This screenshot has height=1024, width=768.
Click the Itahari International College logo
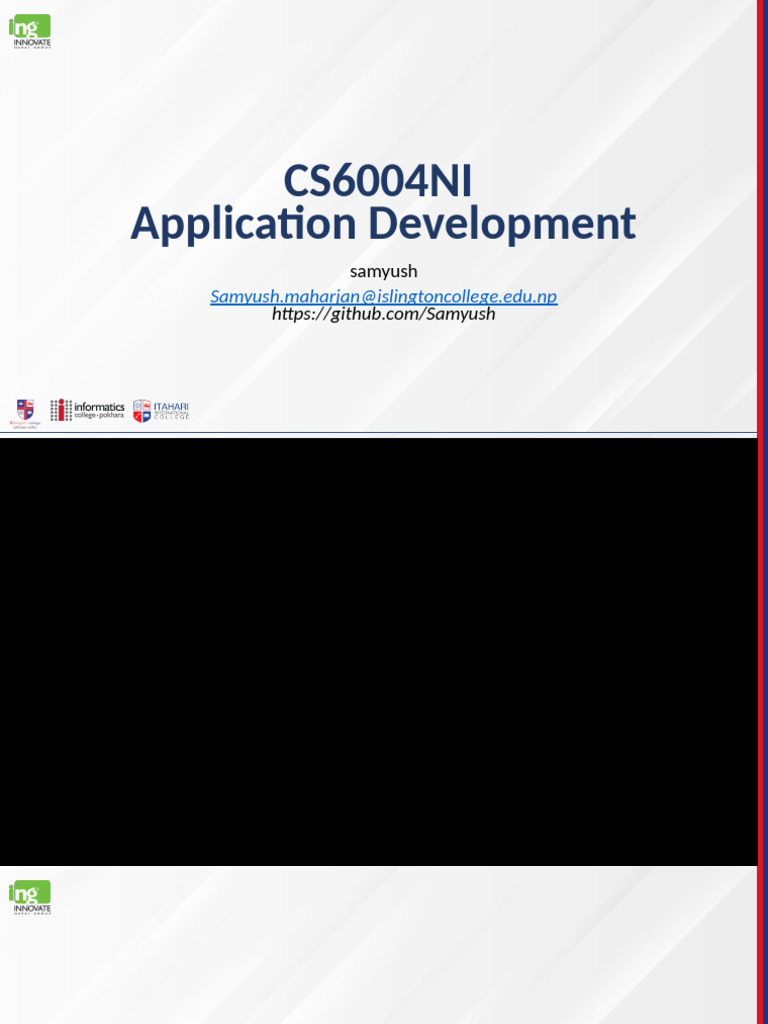[161, 411]
